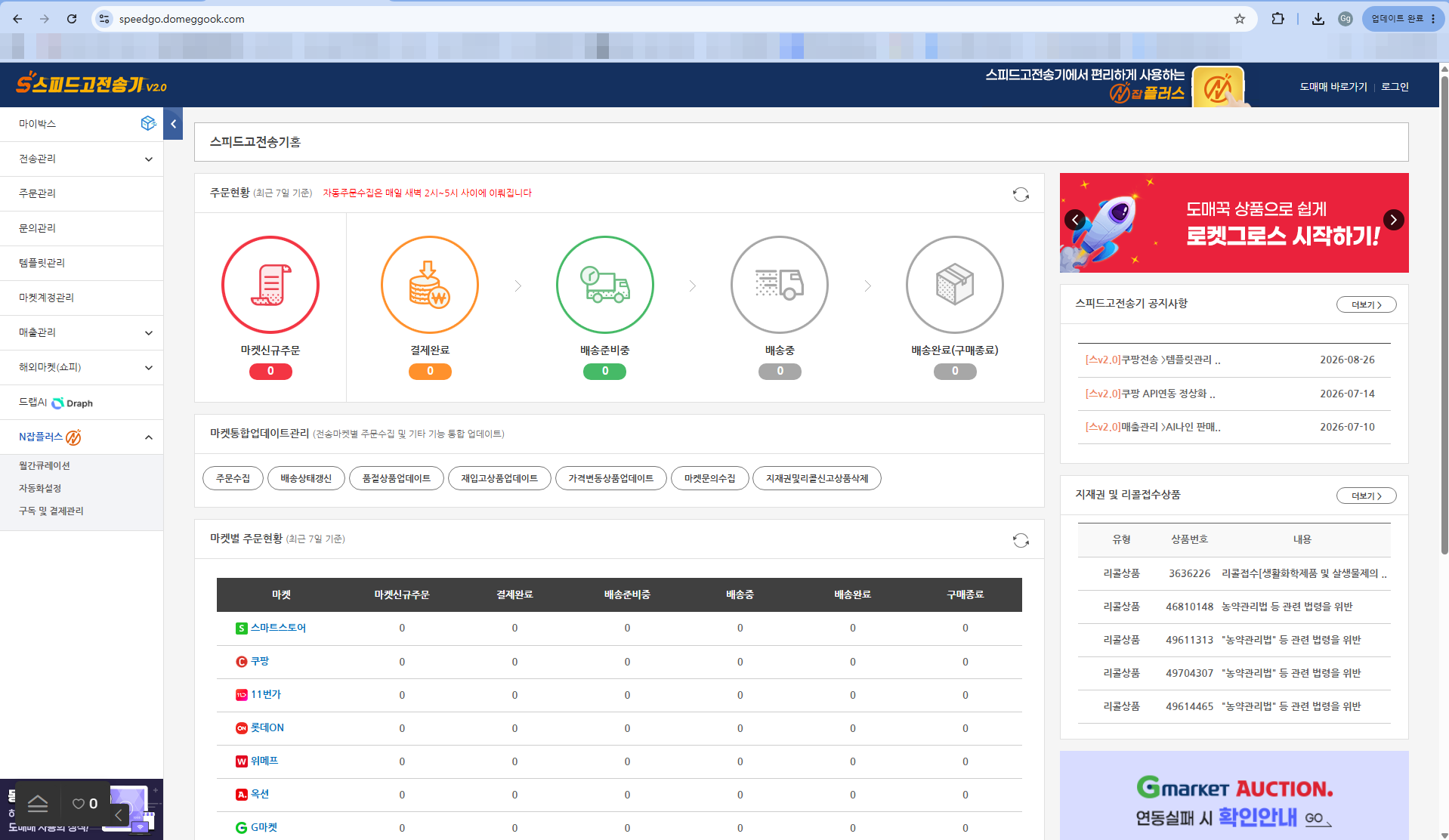Select 월간큐레이션 submenu item
The height and width of the screenshot is (840, 1449).
45,465
